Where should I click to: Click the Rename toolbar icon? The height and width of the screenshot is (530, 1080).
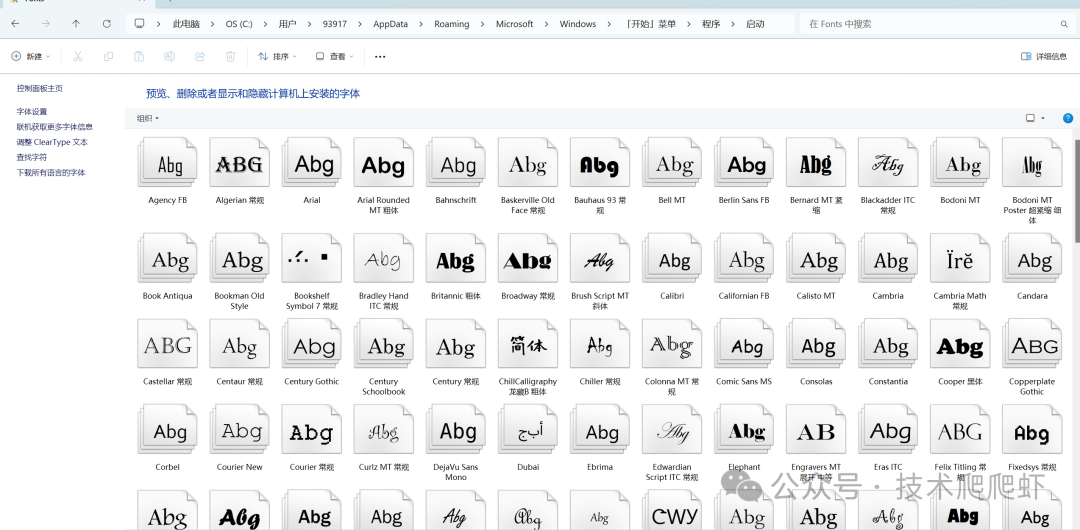169,57
